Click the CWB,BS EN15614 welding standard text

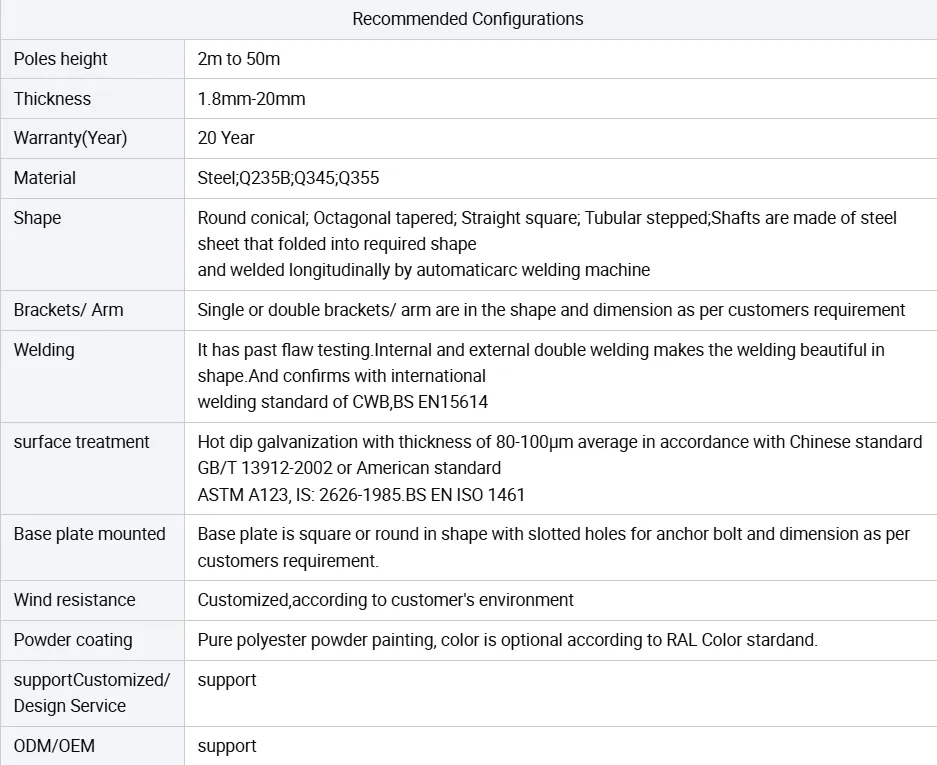click(x=420, y=402)
